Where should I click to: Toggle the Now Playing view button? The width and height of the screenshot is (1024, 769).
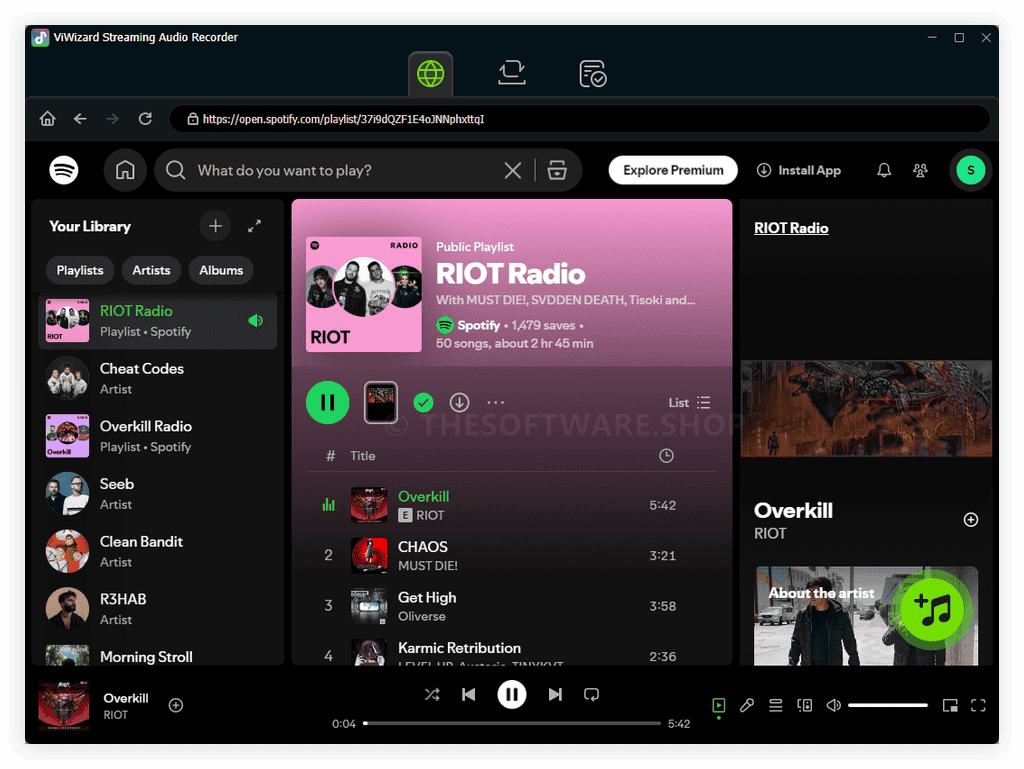coord(718,705)
